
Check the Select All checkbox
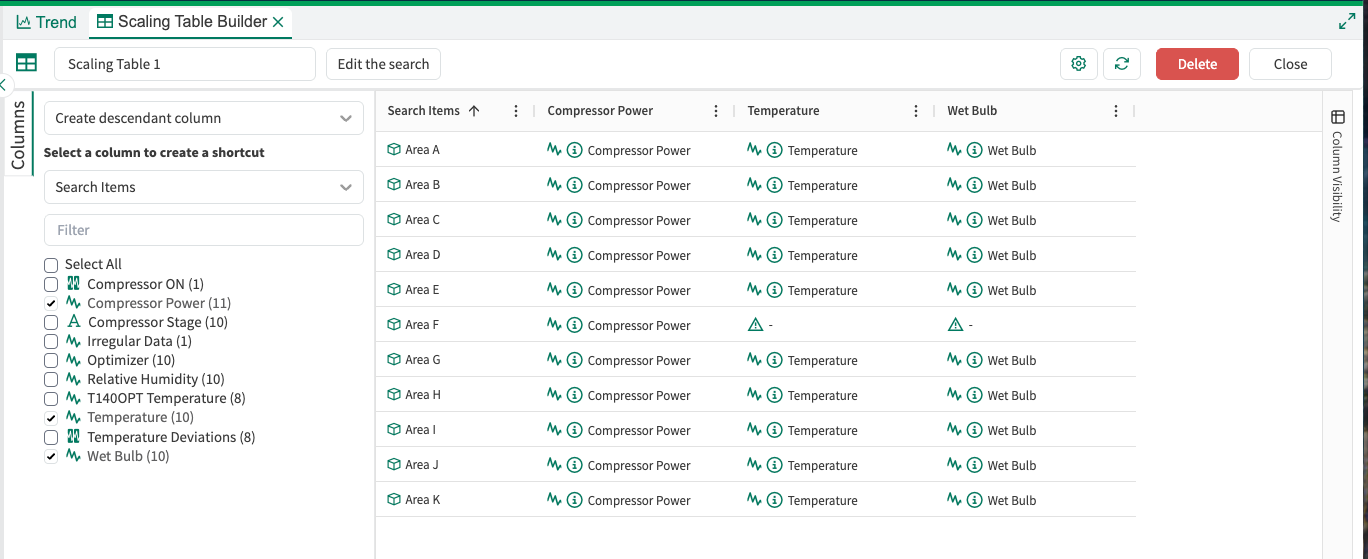tap(51, 265)
